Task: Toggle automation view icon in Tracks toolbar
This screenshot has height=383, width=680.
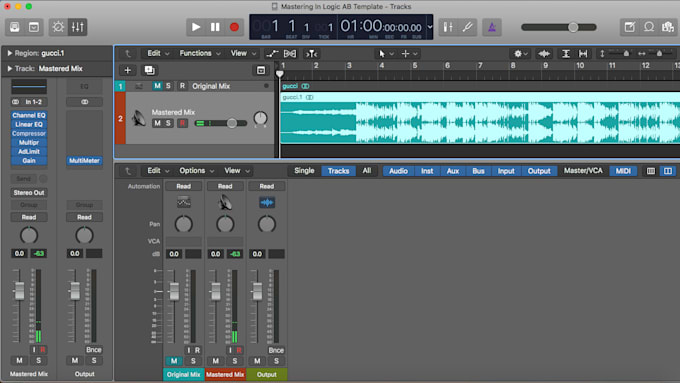Action: [272, 53]
